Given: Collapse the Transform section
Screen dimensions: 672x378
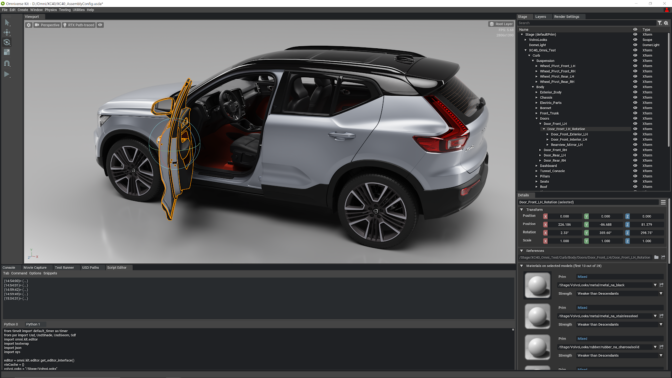Looking at the screenshot, I should [522, 210].
